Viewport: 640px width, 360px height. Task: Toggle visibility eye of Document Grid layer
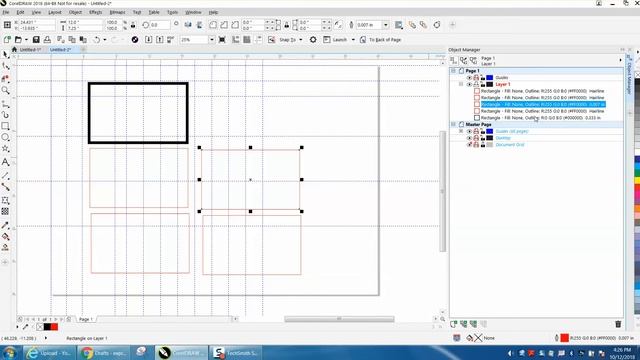(469, 144)
